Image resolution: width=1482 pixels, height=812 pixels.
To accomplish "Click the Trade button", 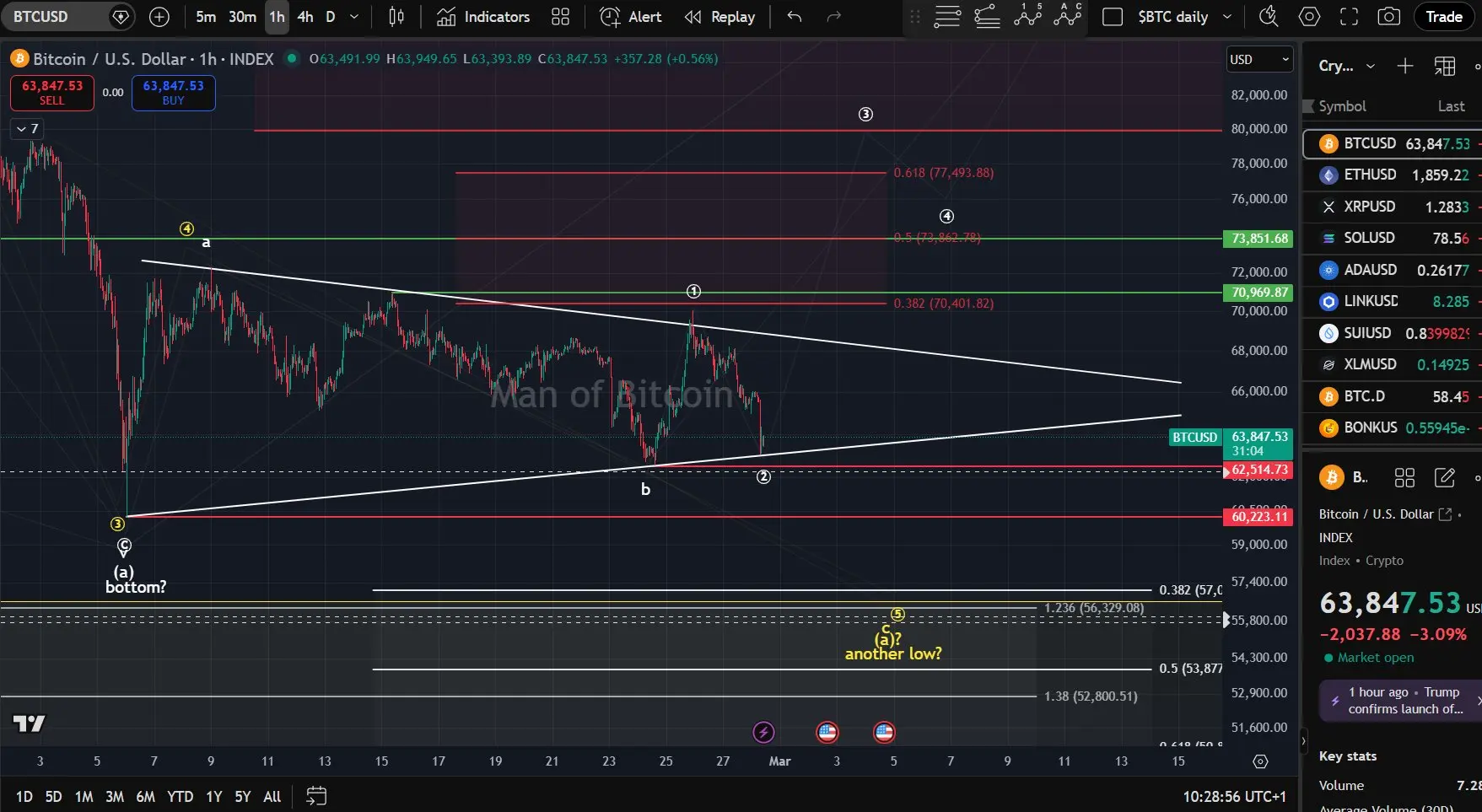I will 1444,17.
